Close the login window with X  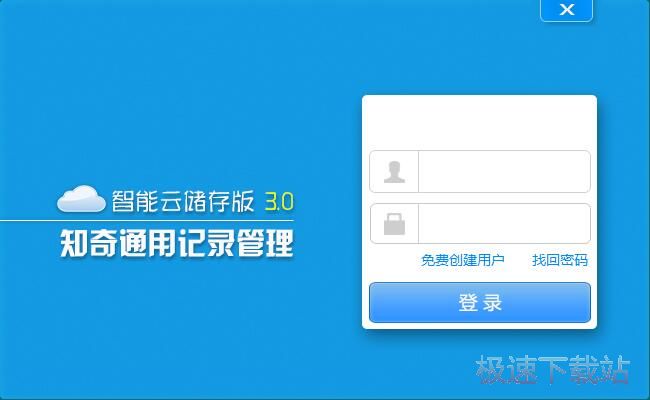[567, 10]
